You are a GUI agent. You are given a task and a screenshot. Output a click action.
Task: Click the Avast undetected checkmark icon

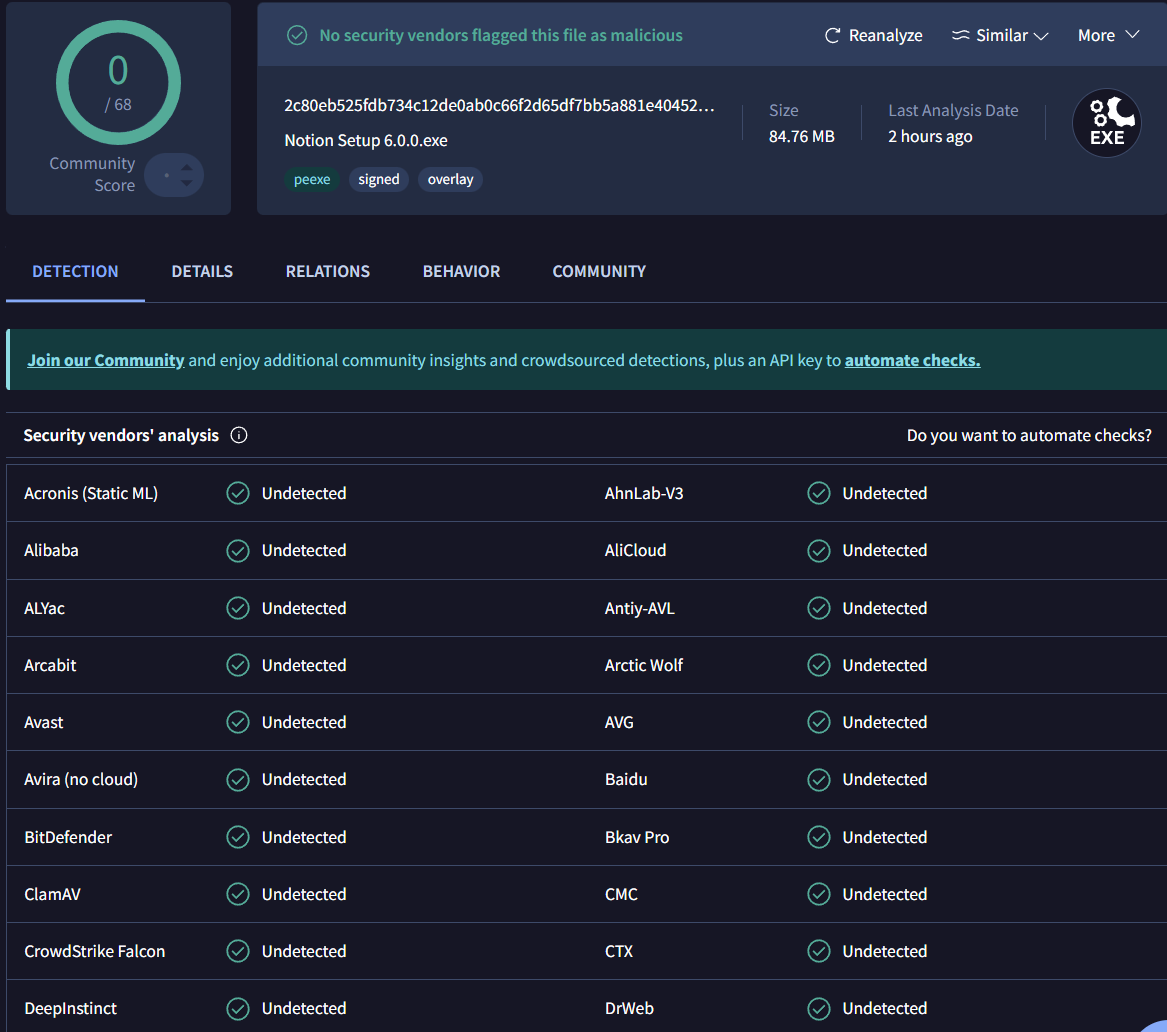(238, 722)
